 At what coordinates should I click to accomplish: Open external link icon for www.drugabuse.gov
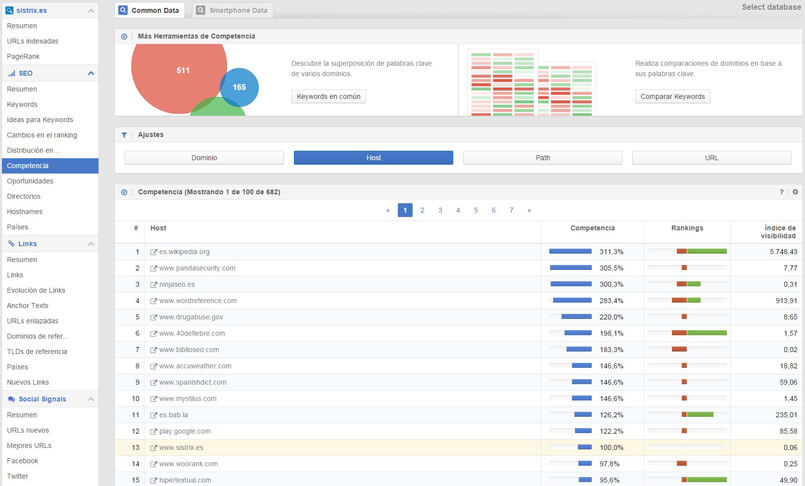click(153, 317)
